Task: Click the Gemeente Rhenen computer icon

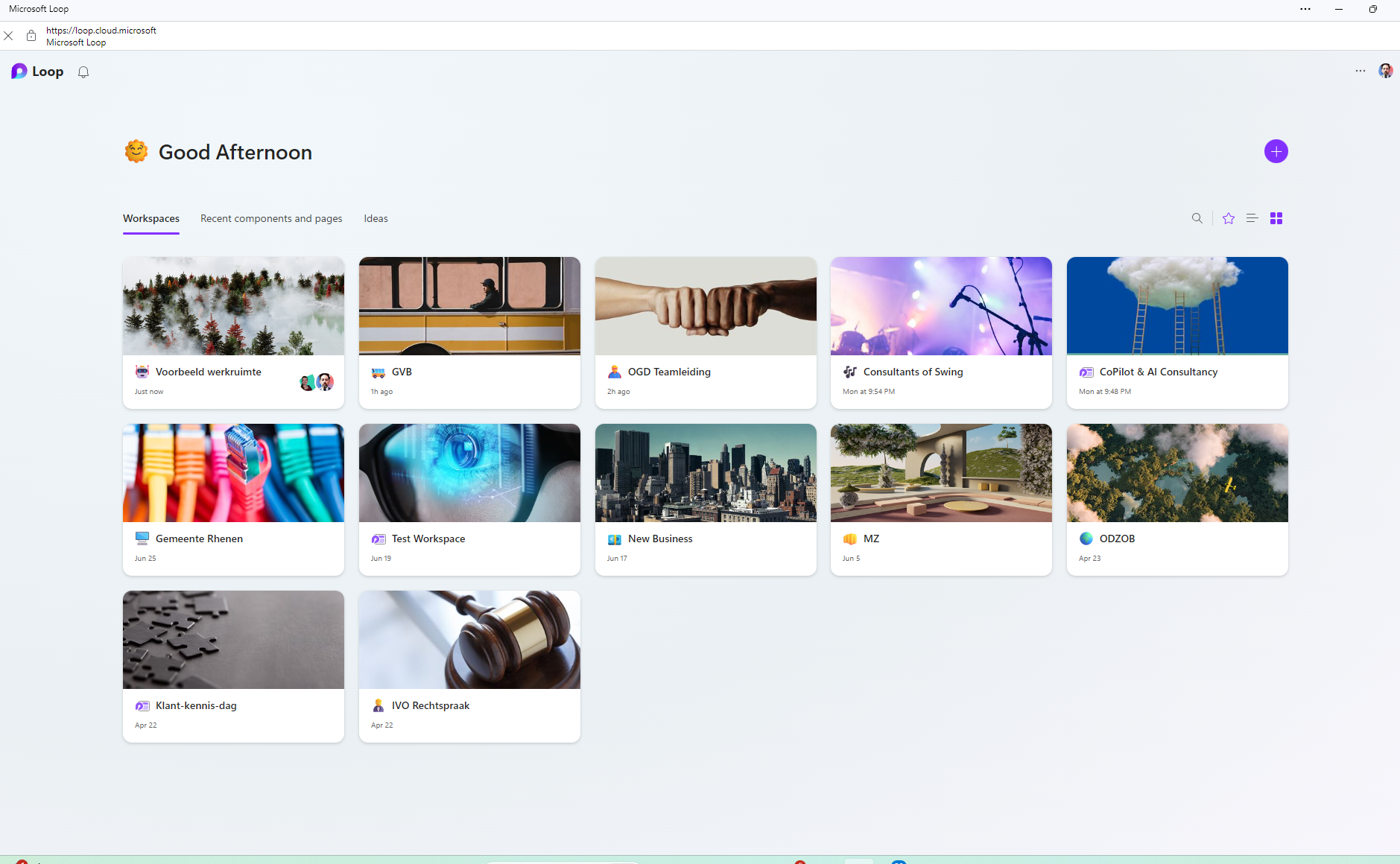Action: pos(142,539)
